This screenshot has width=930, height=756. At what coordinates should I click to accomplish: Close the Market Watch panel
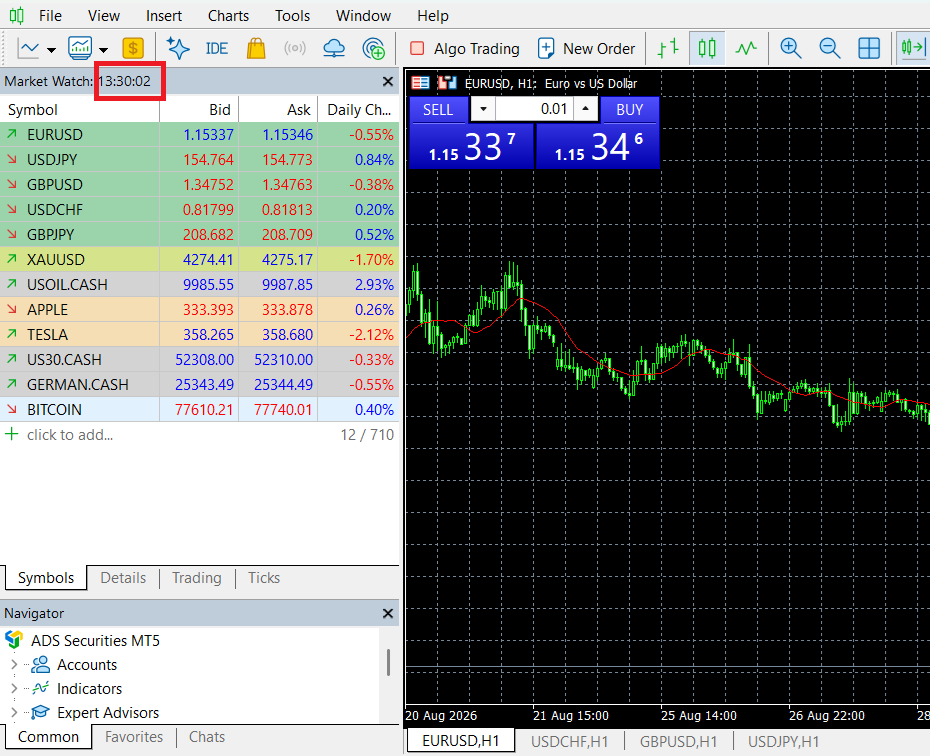coord(388,82)
